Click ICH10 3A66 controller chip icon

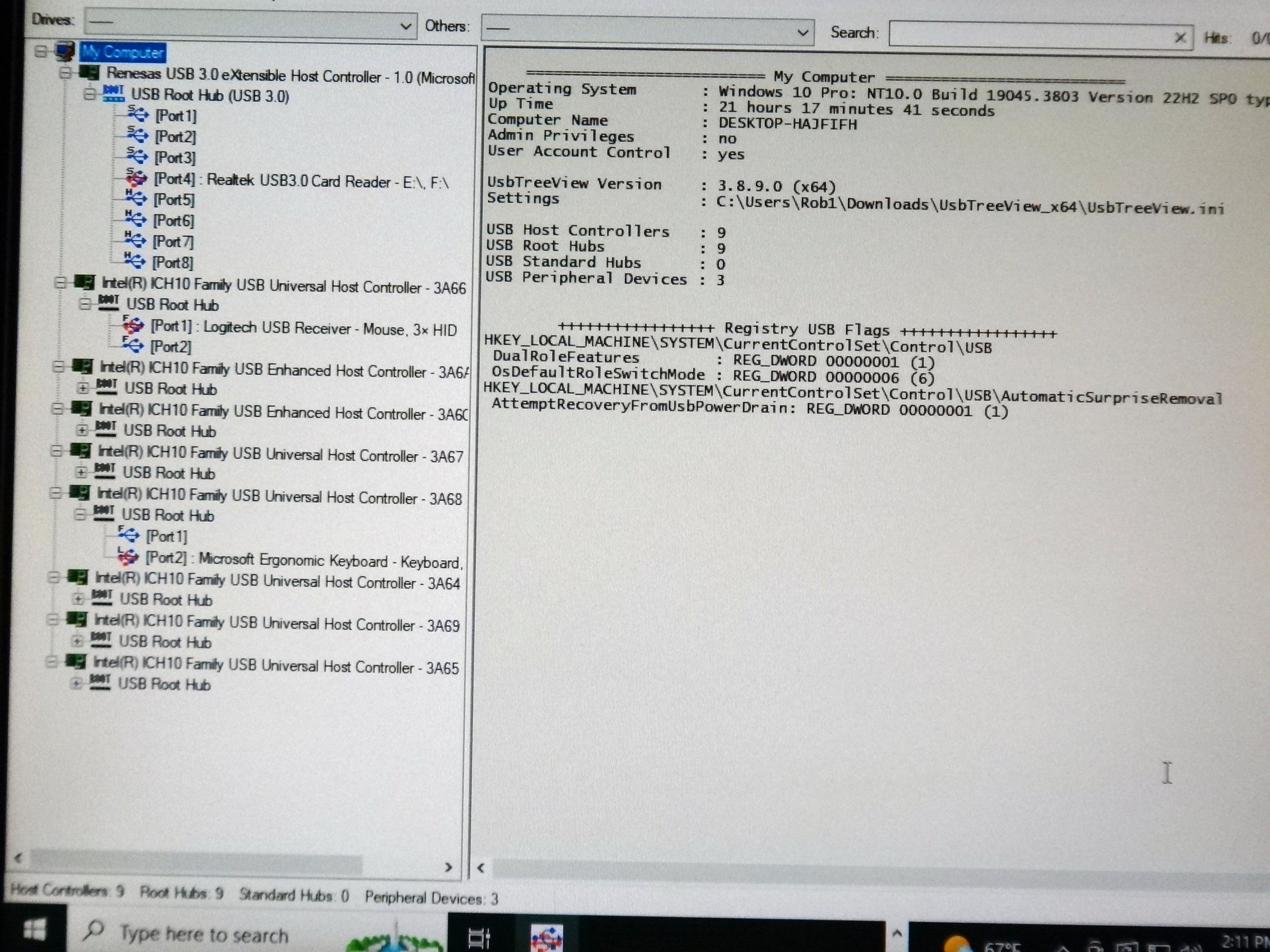[84, 282]
